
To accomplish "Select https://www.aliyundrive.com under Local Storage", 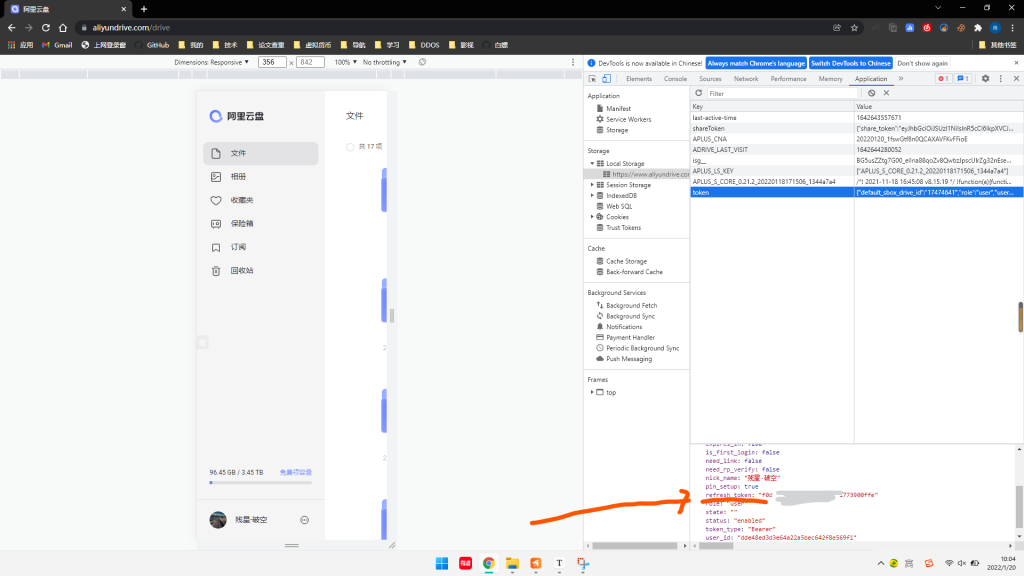I will point(637,174).
